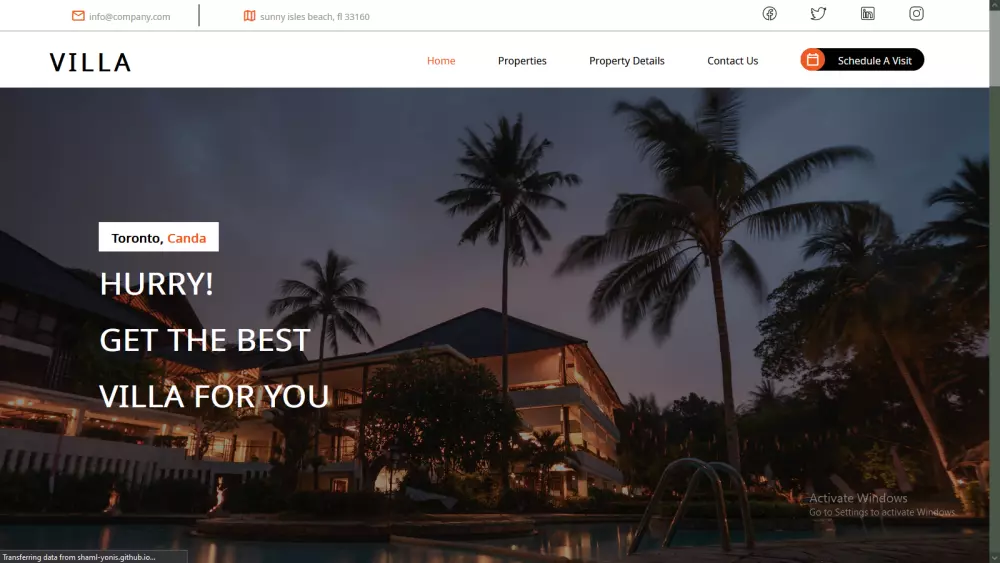Open the Properties menu item
The width and height of the screenshot is (1000, 563).
pyautogui.click(x=522, y=61)
